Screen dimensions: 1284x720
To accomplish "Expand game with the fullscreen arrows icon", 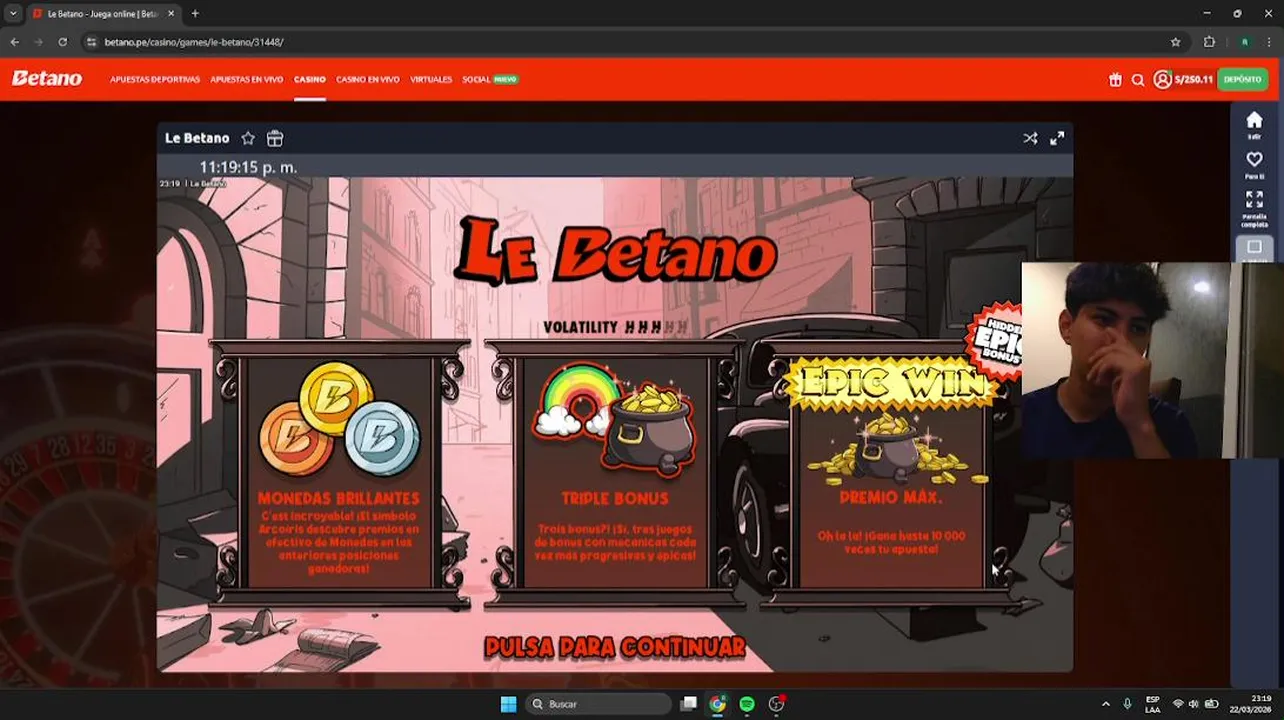I will pos(1057,139).
